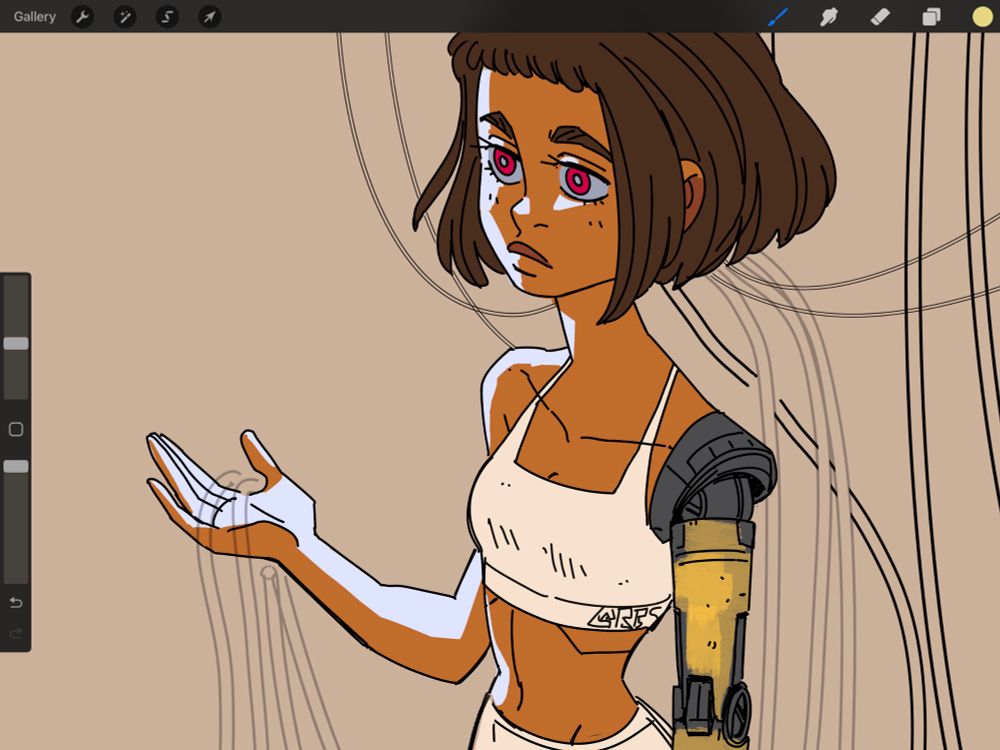Image resolution: width=1000 pixels, height=750 pixels.
Task: Activate the Selection tool
Action: point(168,16)
